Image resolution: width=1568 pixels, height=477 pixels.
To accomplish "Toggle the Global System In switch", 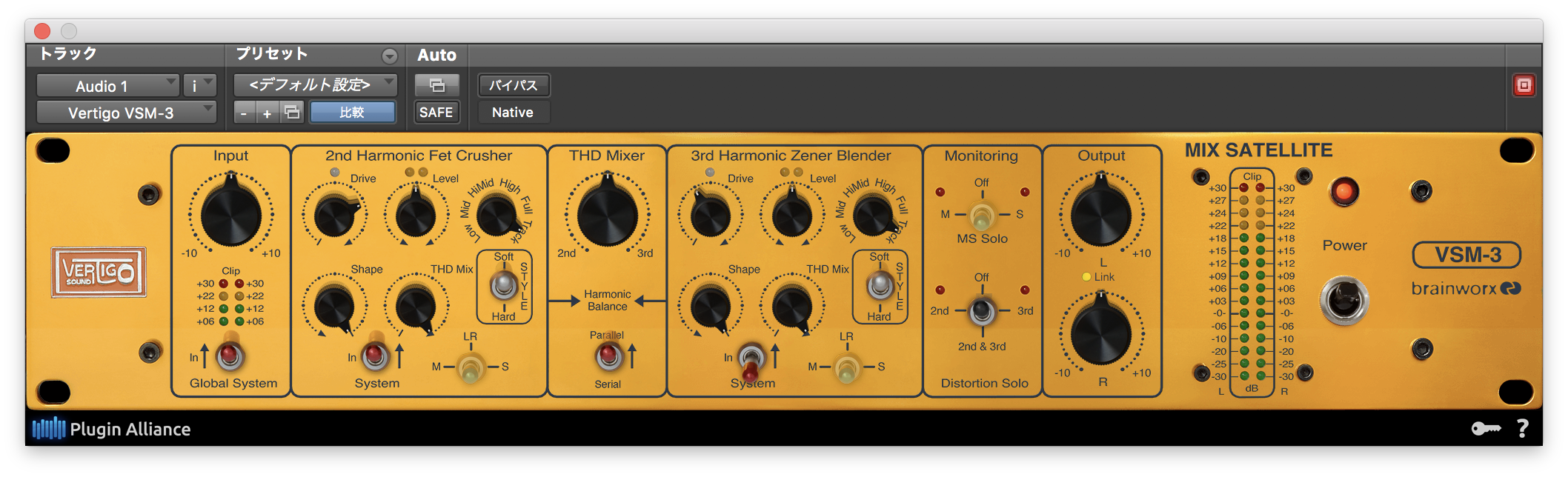I will (x=229, y=356).
